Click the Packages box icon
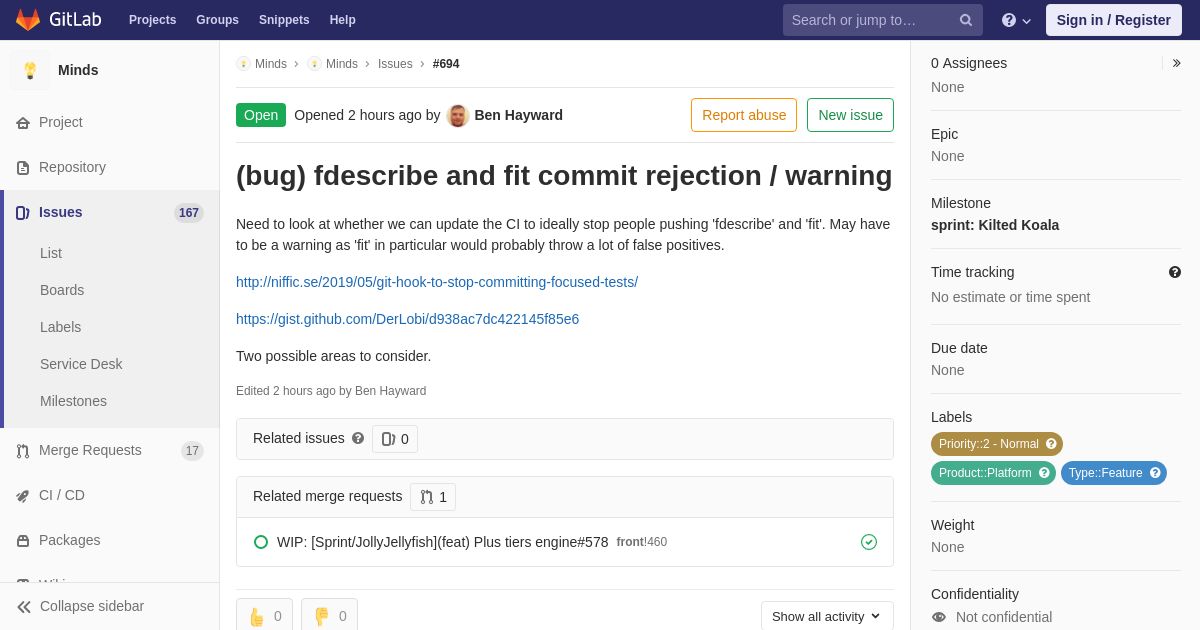Image resolution: width=1200 pixels, height=630 pixels. pos(23,541)
